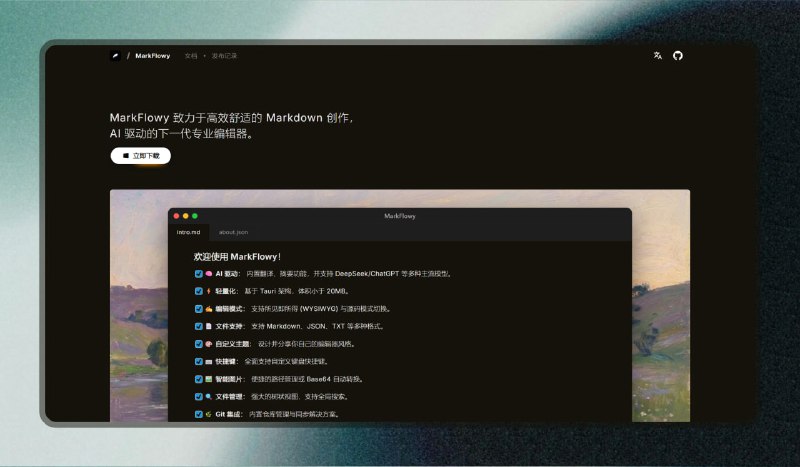Switch to the about.json tab
The height and width of the screenshot is (467, 800).
tap(234, 232)
